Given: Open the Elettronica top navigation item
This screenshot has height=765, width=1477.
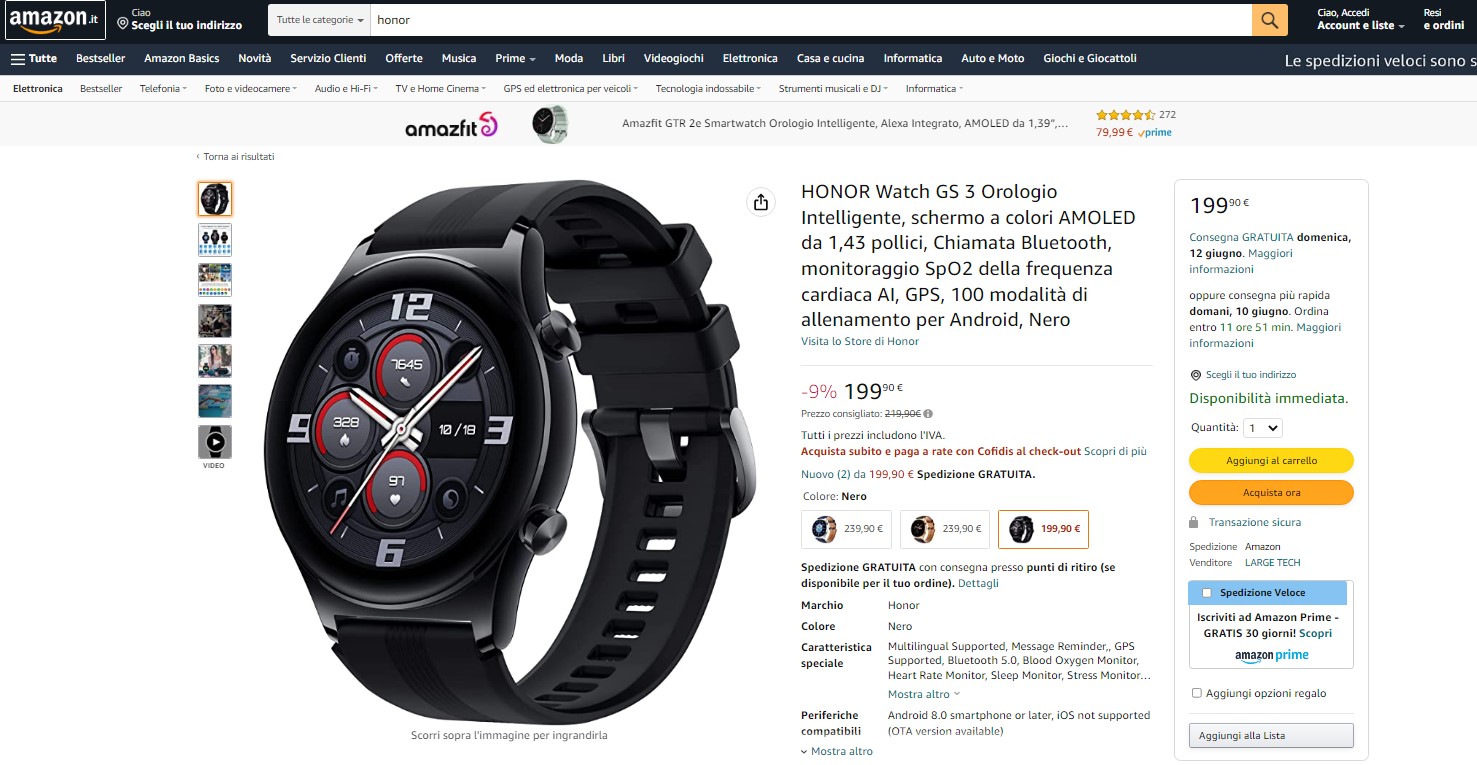Looking at the screenshot, I should pos(750,58).
